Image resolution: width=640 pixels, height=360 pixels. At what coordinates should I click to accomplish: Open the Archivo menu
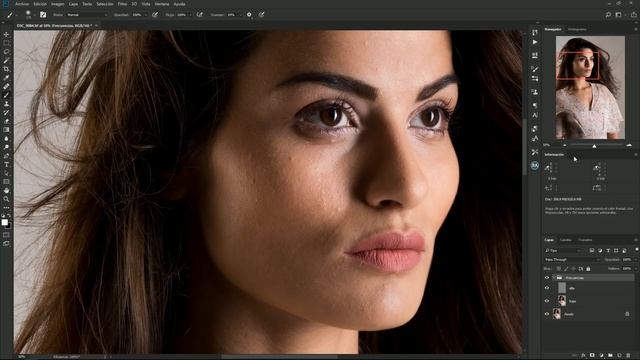click(x=22, y=4)
